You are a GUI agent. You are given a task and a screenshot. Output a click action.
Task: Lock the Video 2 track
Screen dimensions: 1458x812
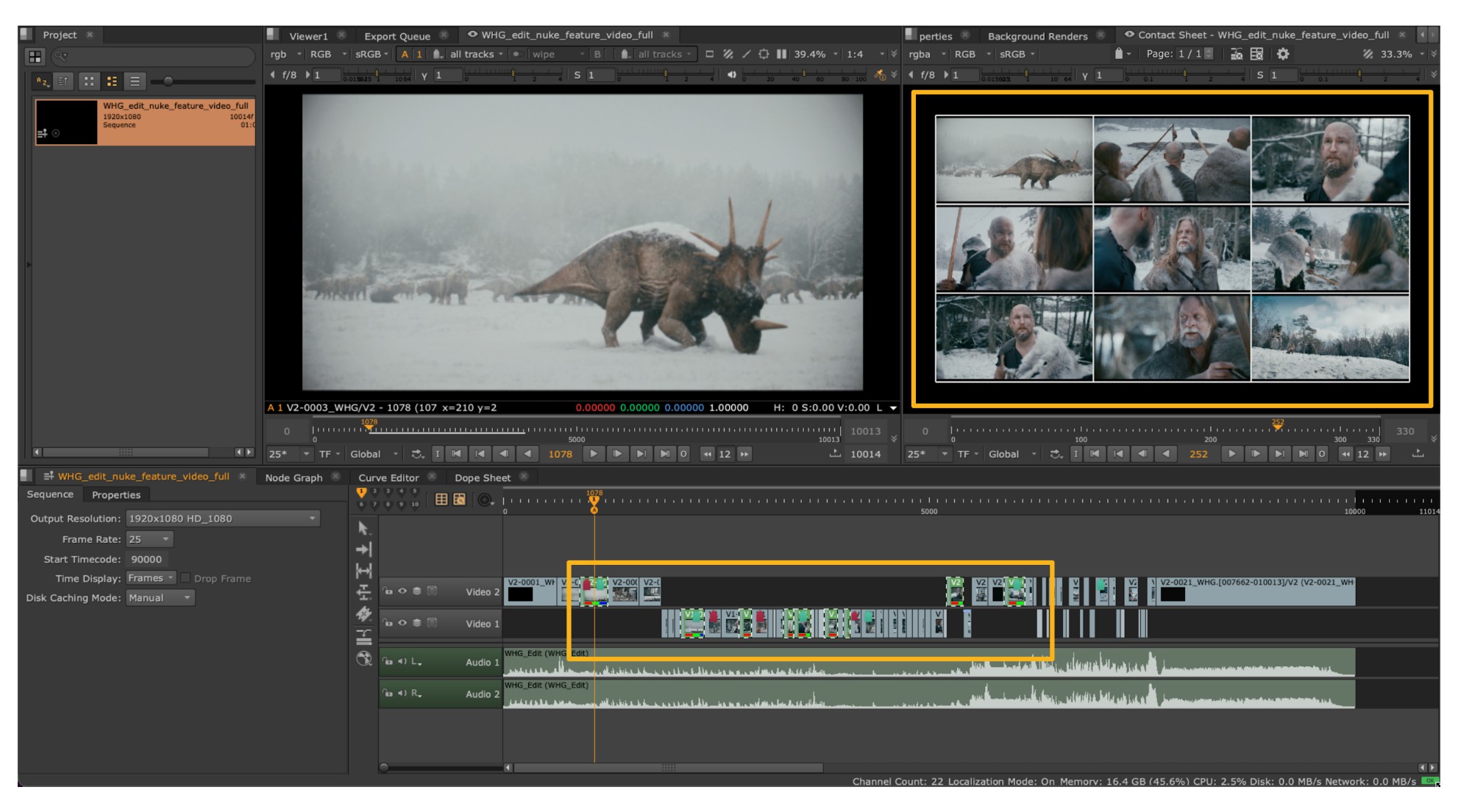click(388, 591)
